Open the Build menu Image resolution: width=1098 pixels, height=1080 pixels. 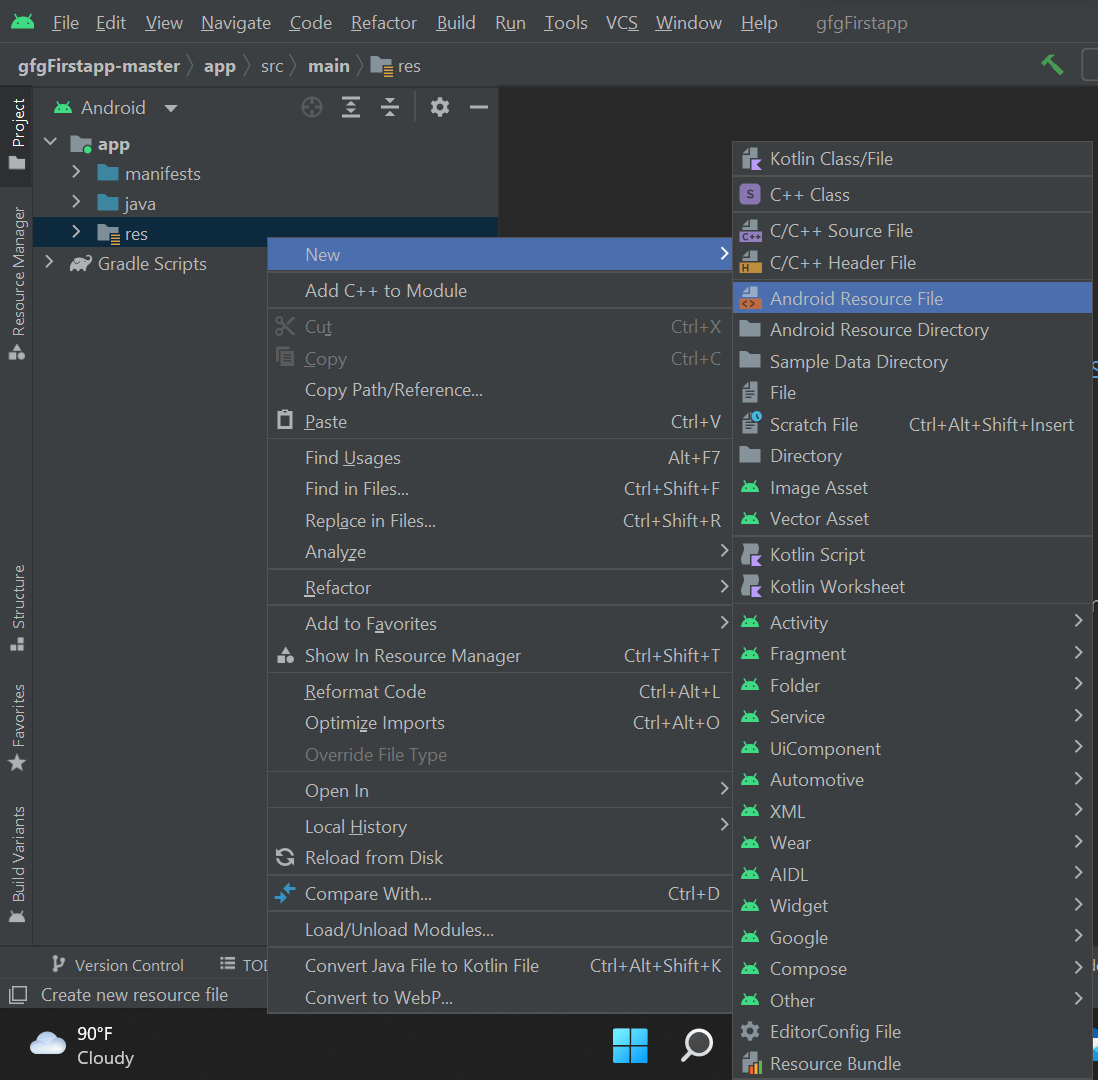[456, 23]
